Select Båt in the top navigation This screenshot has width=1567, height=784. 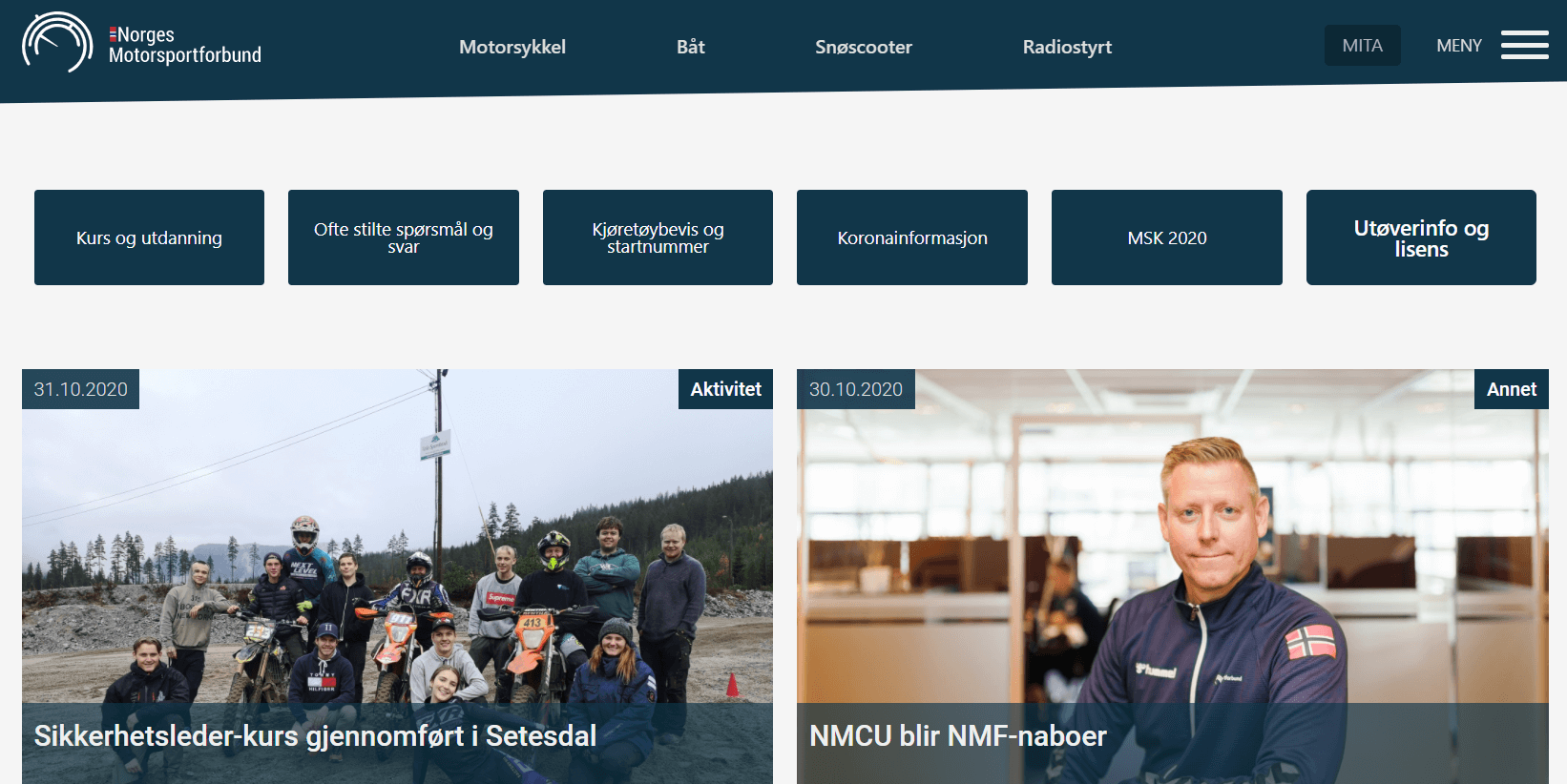(x=691, y=47)
